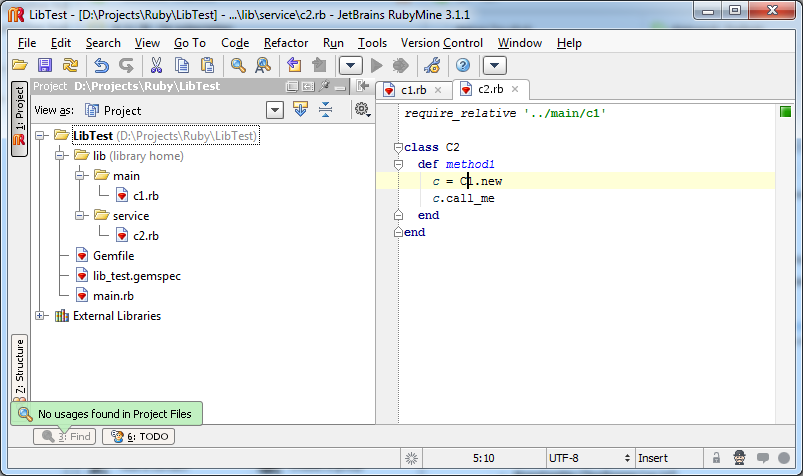Click the green inspection status square

785,111
